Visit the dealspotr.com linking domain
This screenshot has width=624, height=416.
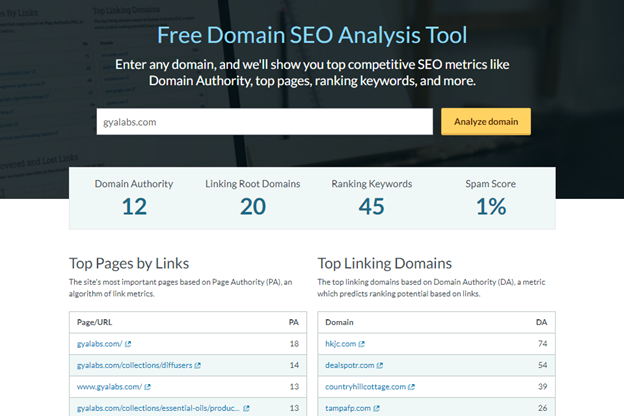click(x=350, y=365)
